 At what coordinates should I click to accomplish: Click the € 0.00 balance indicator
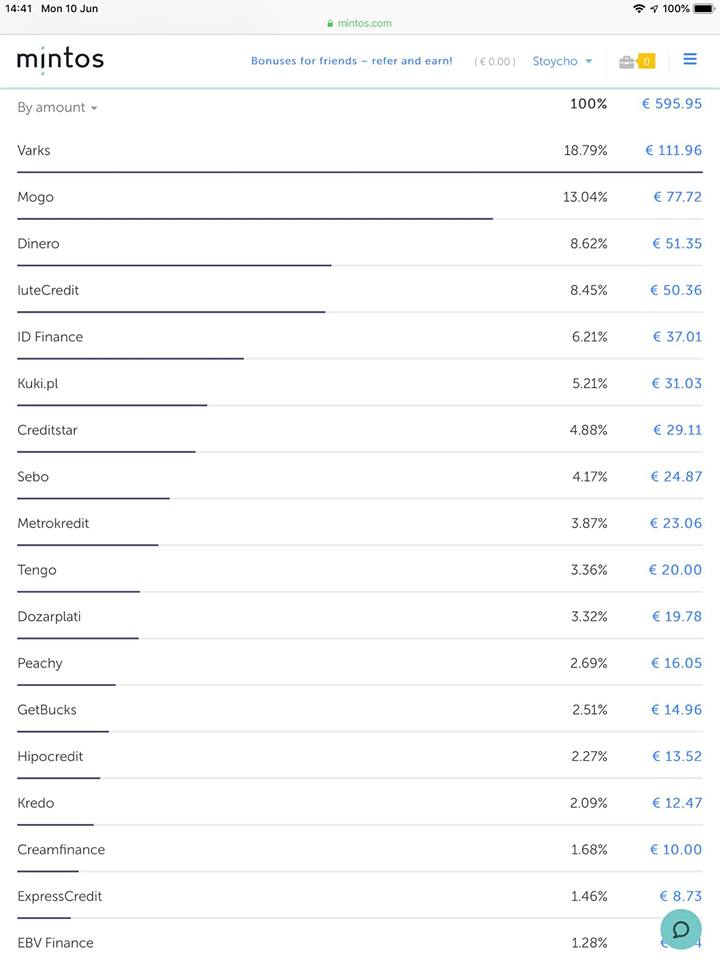click(495, 62)
